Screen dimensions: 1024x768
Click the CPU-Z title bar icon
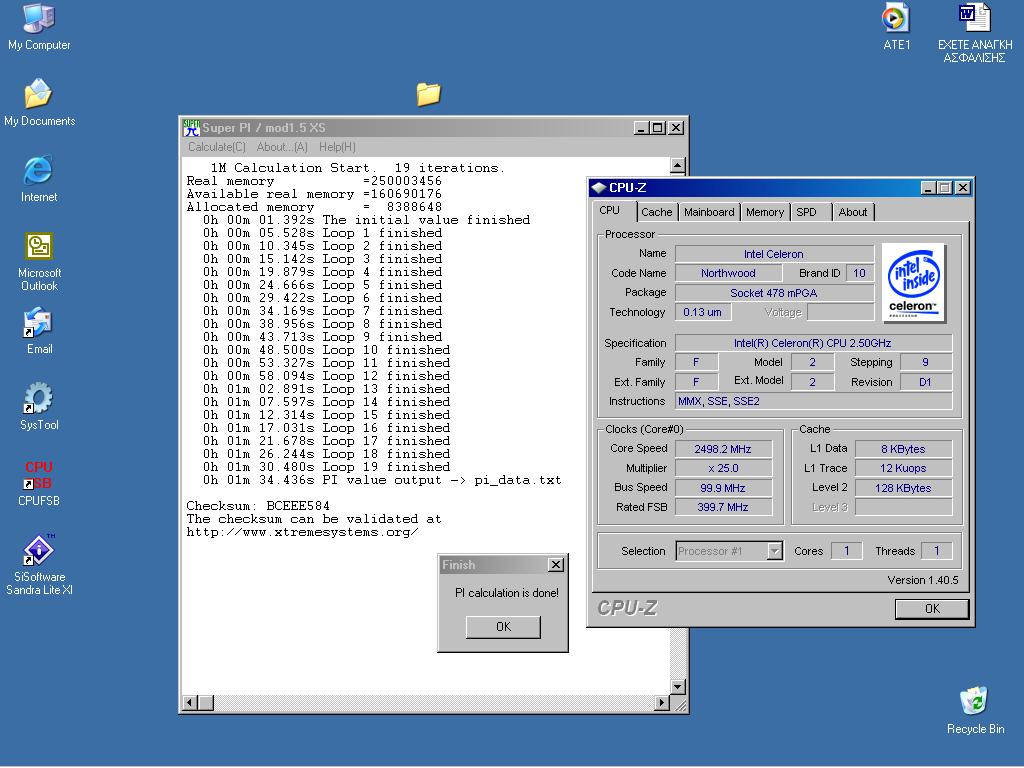[598, 188]
